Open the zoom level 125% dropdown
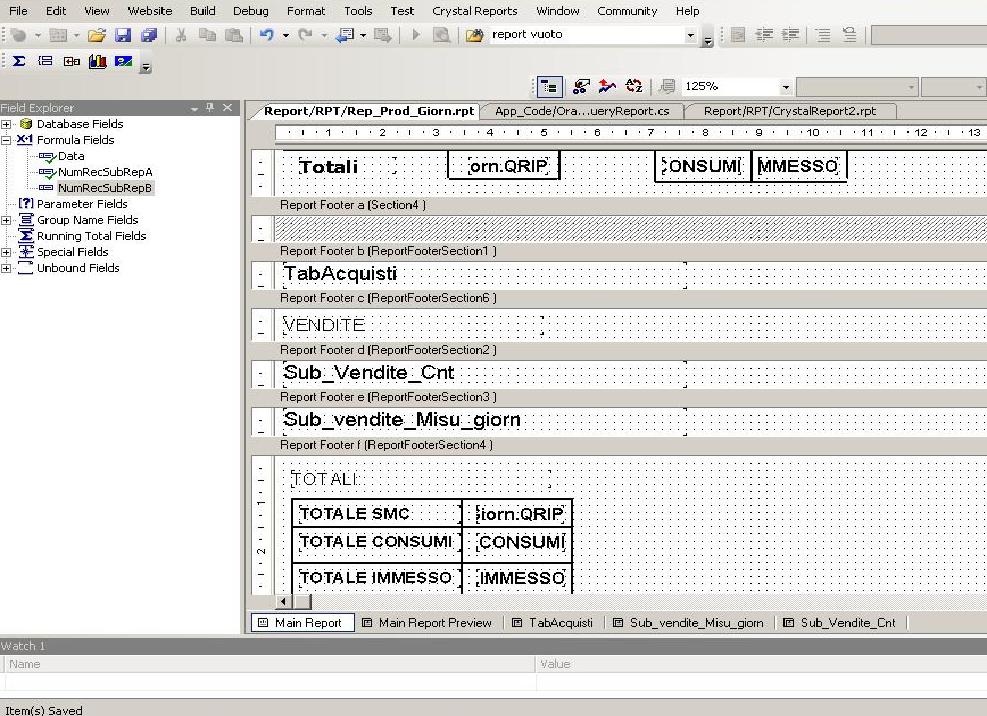This screenshot has height=716, width=987. pos(786,87)
